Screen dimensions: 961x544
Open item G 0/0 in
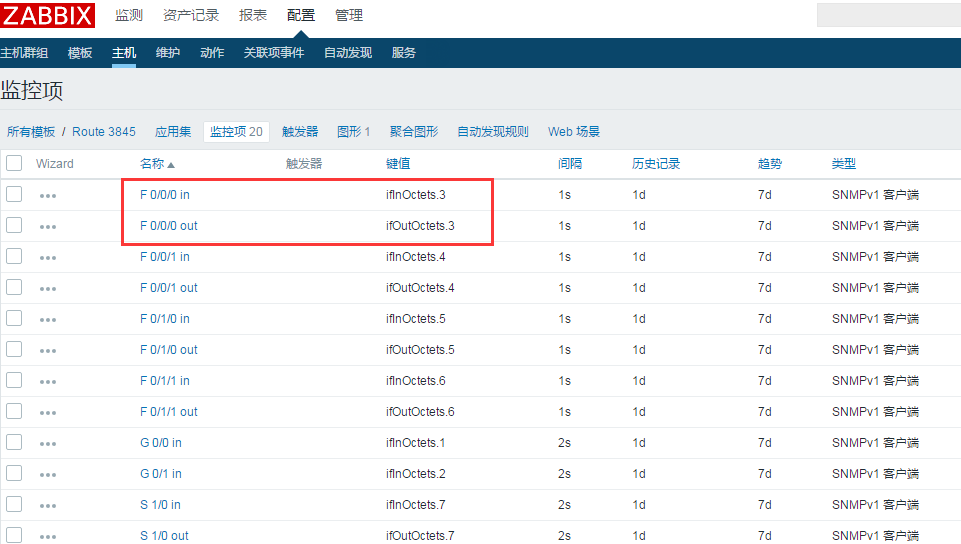pyautogui.click(x=161, y=442)
